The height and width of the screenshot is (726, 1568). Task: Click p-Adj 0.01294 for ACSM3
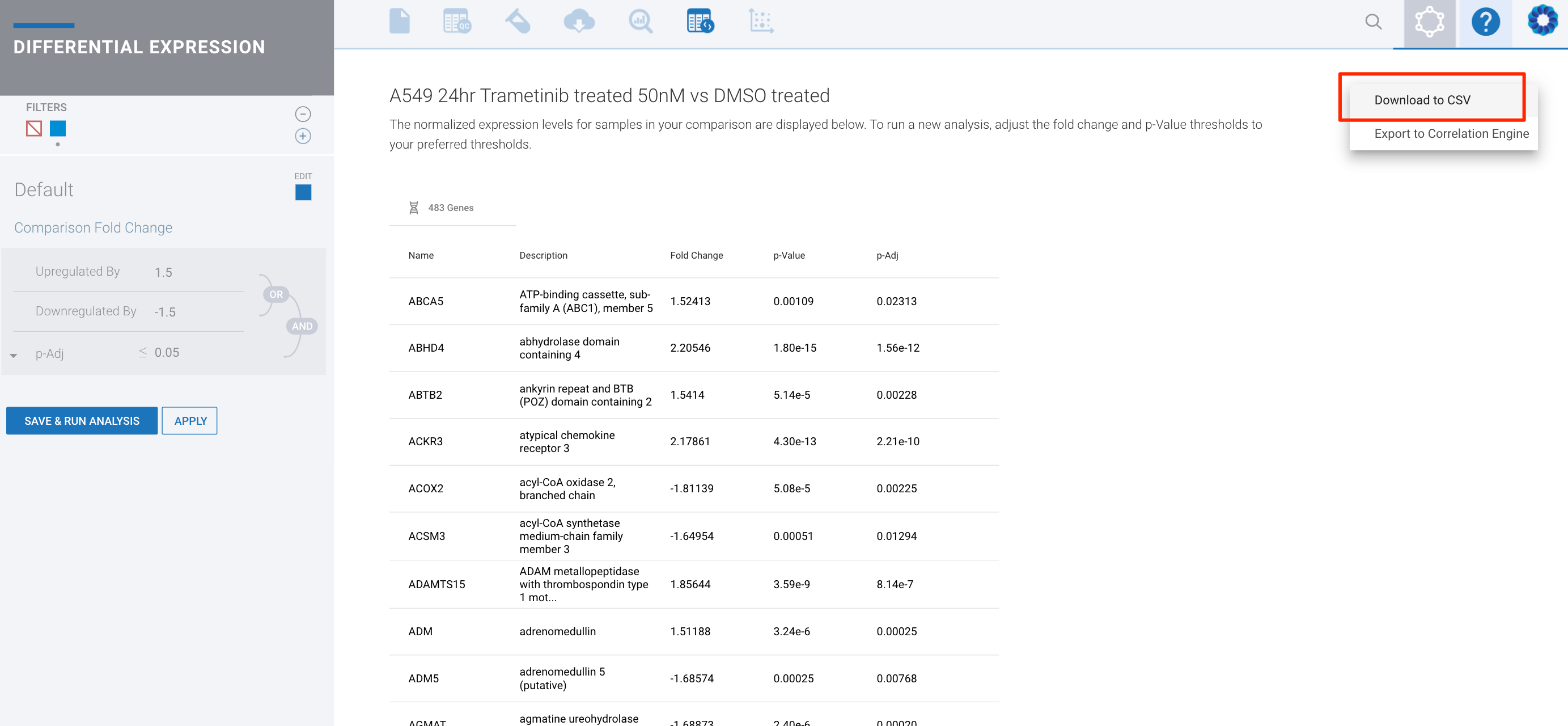point(896,536)
